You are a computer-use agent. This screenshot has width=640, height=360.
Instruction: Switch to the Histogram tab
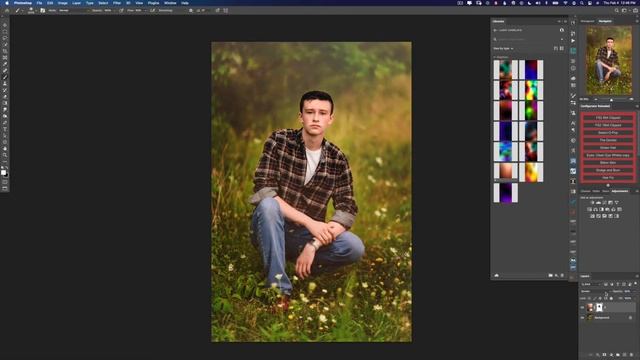pos(588,21)
